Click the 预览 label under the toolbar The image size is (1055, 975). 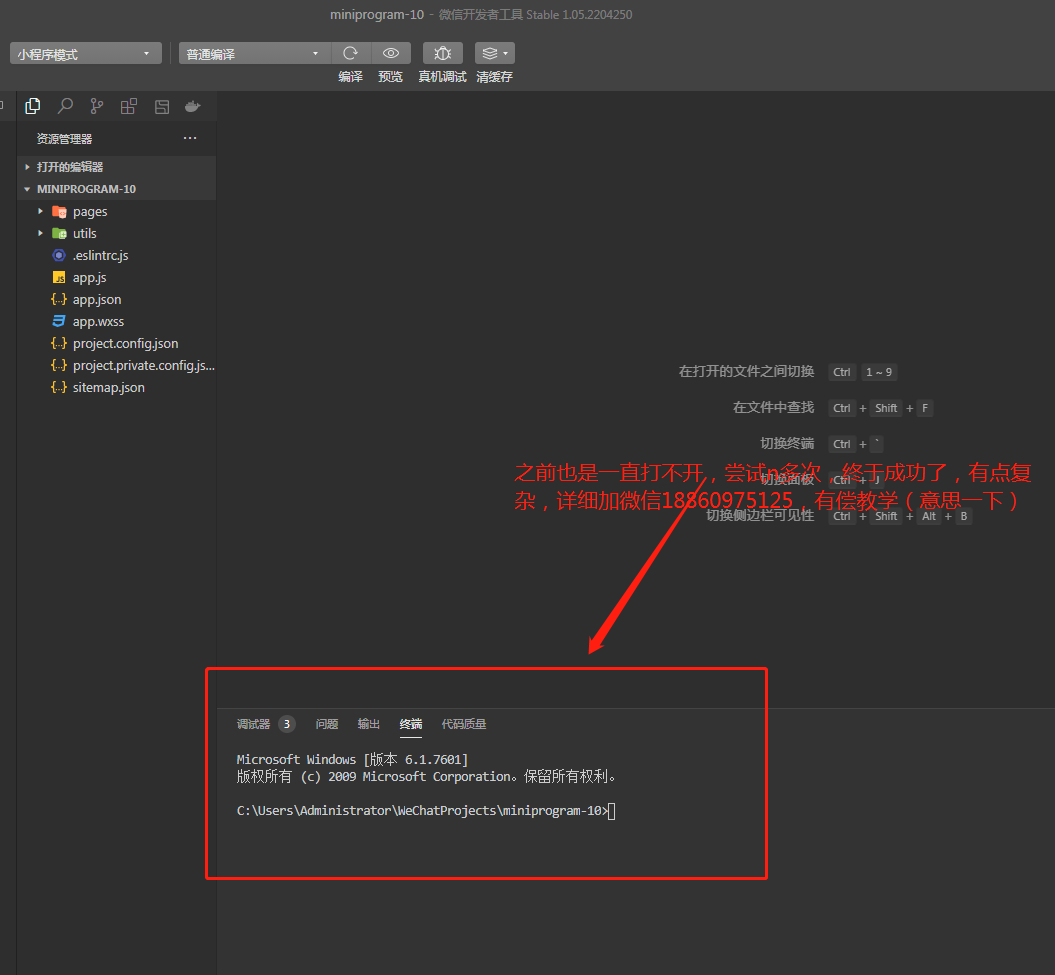pos(390,77)
